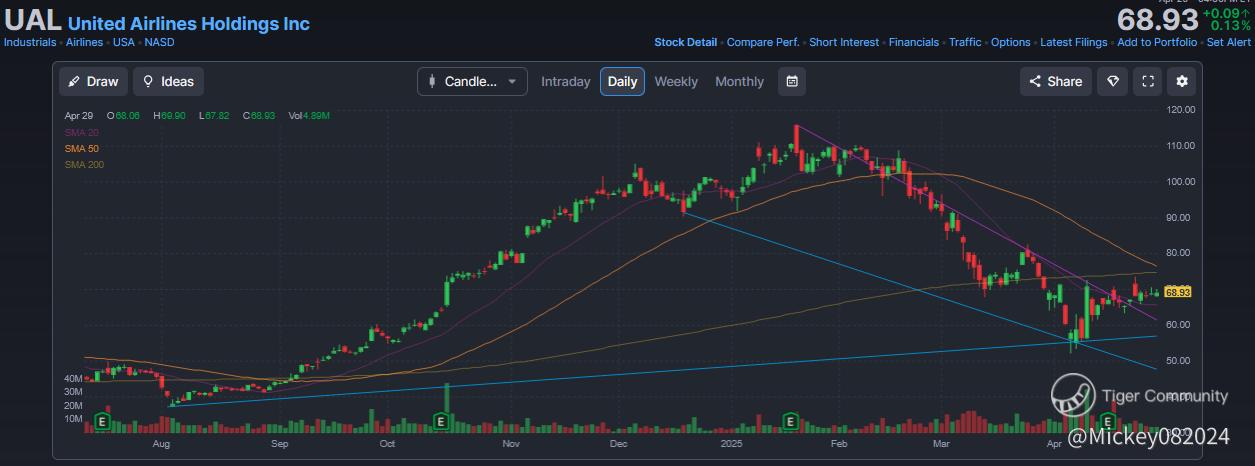Toggle the SMA 50 indicator label
This screenshot has width=1255, height=466.
coord(82,148)
